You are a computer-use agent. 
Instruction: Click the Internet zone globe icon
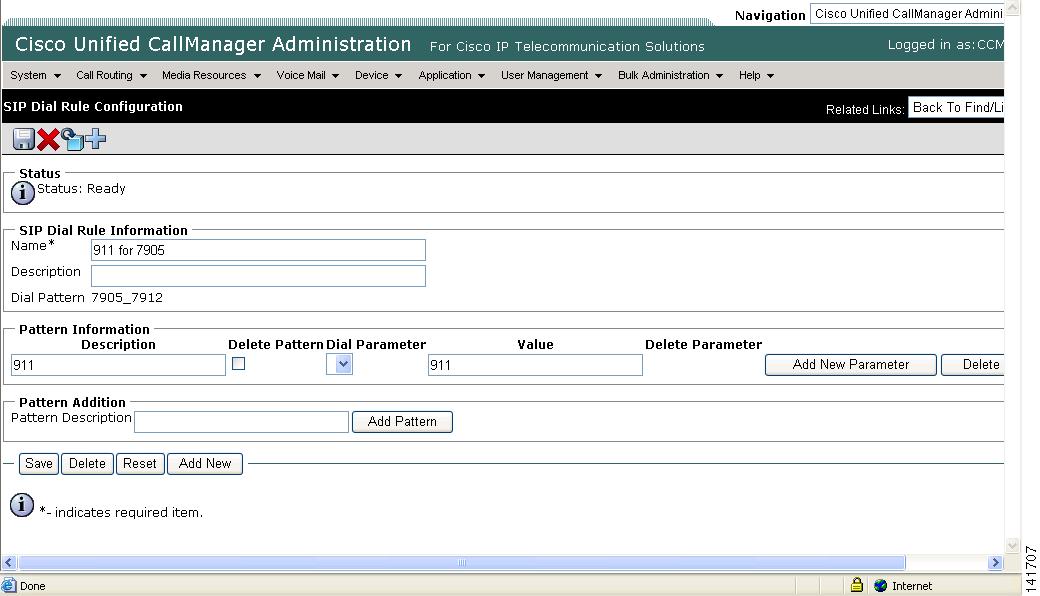coord(880,585)
